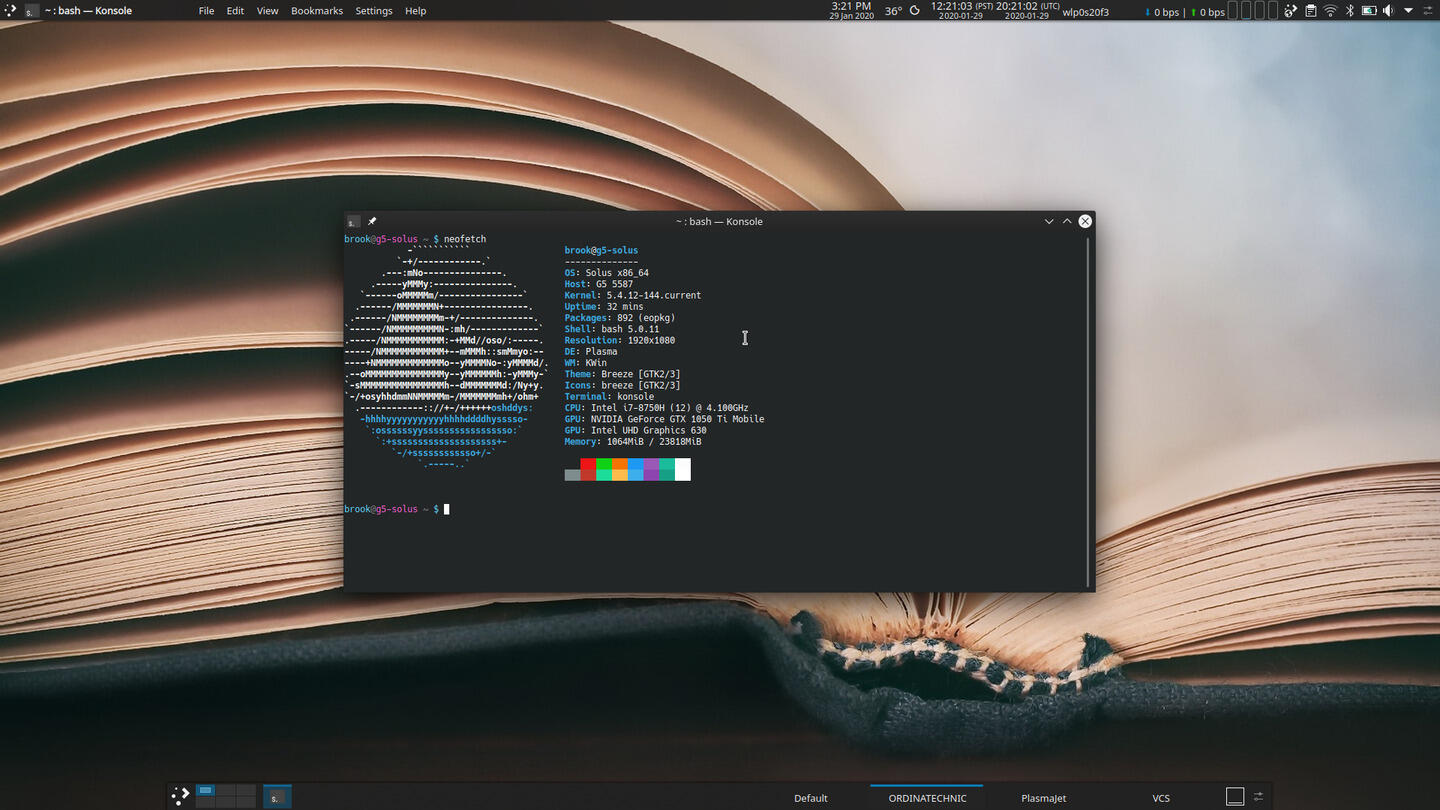Open the View menu
Screen dimensions: 1440x810
tap(268, 11)
